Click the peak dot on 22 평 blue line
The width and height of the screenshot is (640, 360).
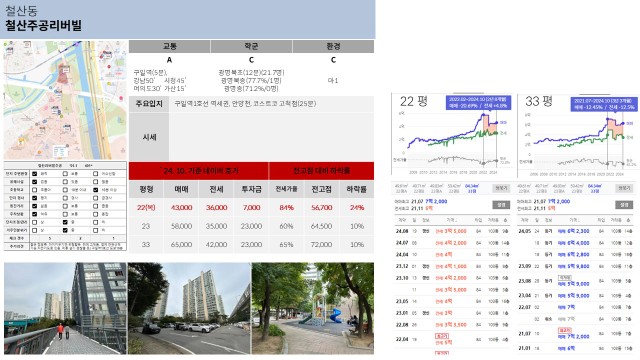483,115
